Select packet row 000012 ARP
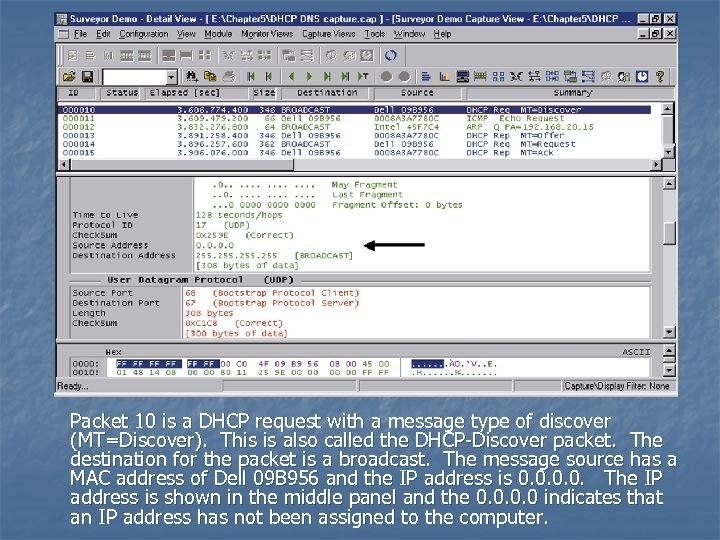This screenshot has width=720, height=540. [354, 127]
